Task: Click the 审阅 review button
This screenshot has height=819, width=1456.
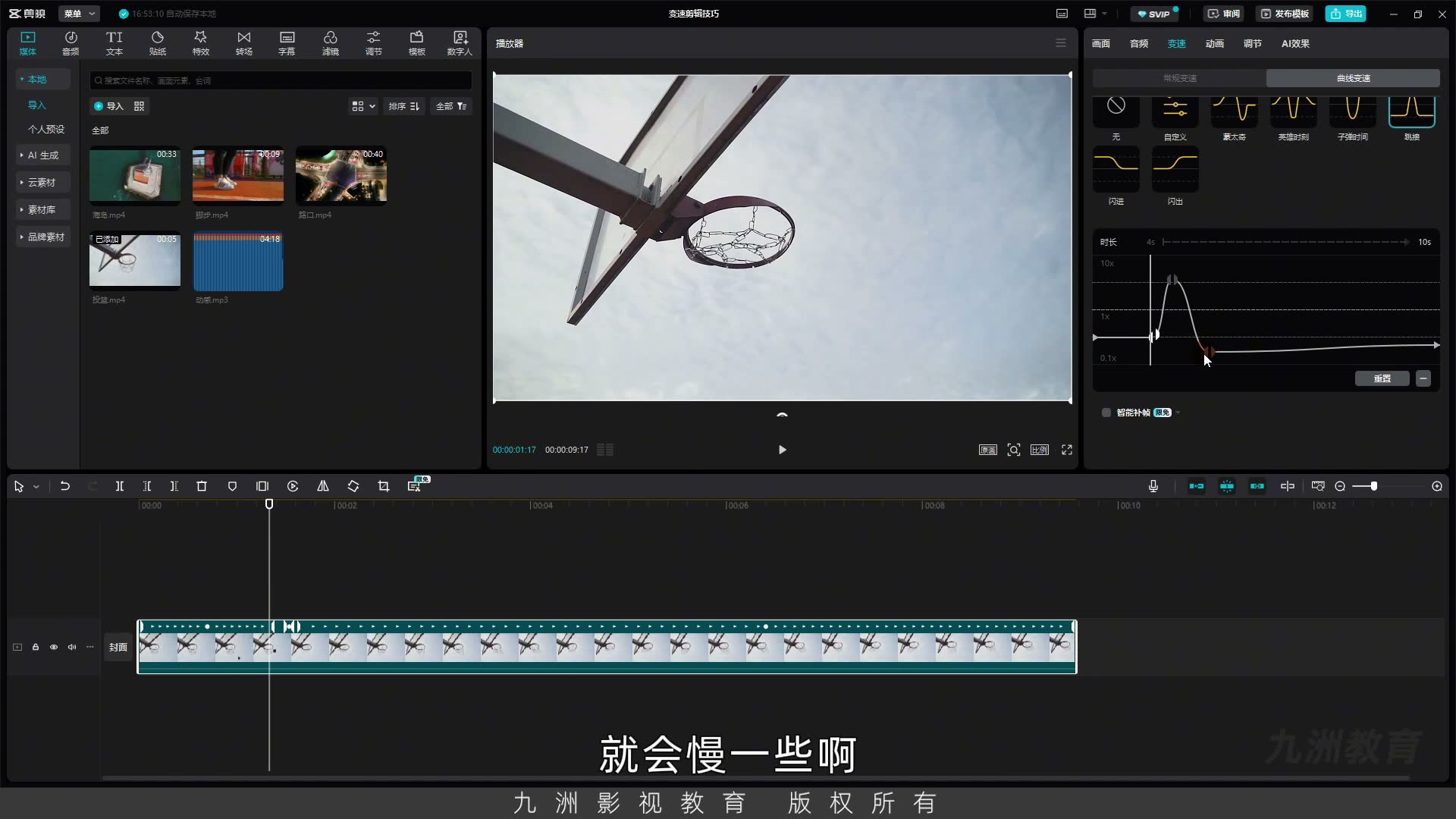Action: point(1224,14)
